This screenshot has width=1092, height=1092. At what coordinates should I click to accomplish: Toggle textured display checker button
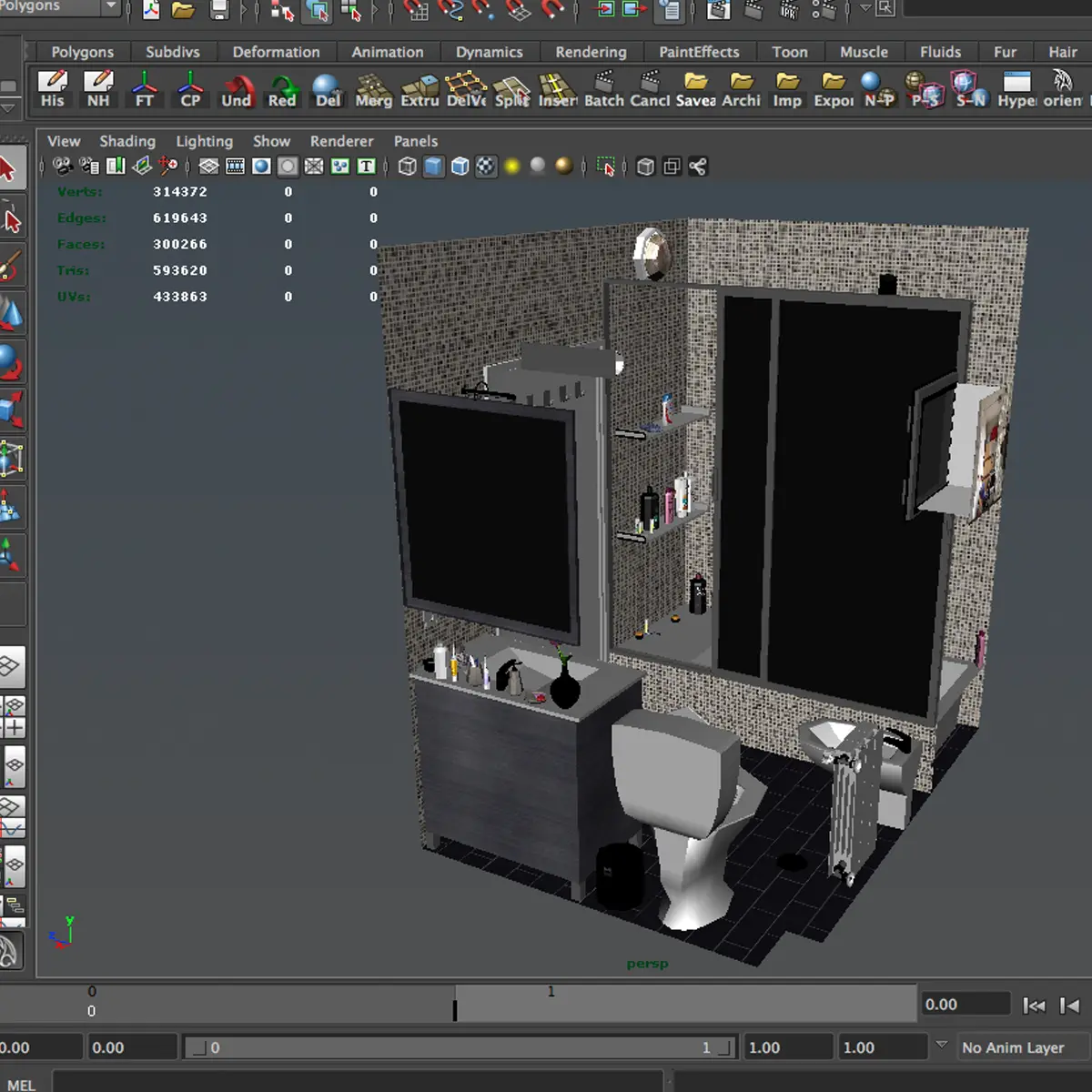pos(486,167)
